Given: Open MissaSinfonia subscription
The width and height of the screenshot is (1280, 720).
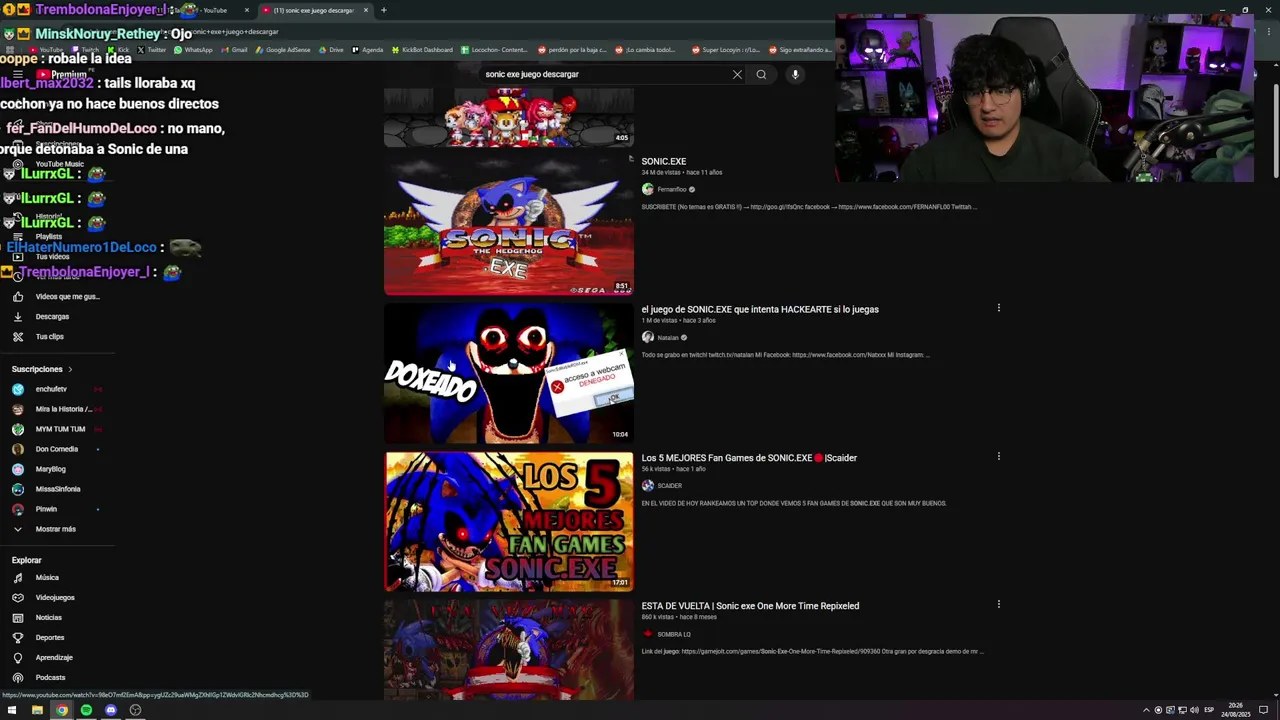Looking at the screenshot, I should 58,489.
